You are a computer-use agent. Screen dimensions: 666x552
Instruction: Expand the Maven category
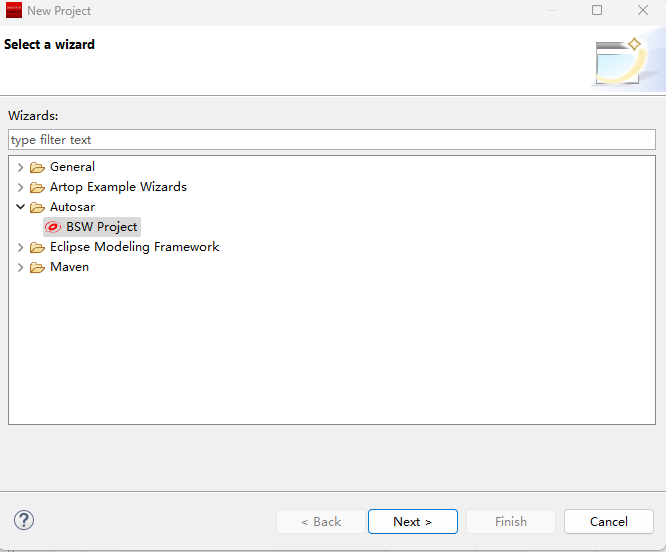pos(20,267)
